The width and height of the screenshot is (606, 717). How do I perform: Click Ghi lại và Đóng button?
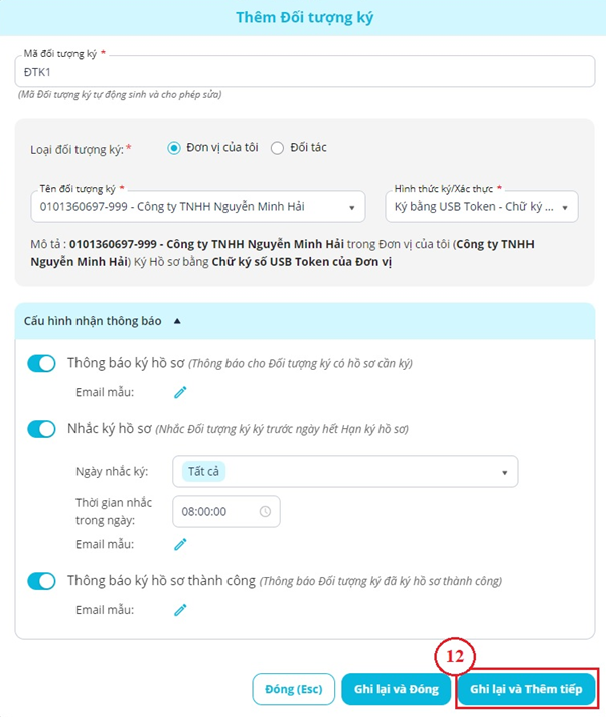point(396,689)
